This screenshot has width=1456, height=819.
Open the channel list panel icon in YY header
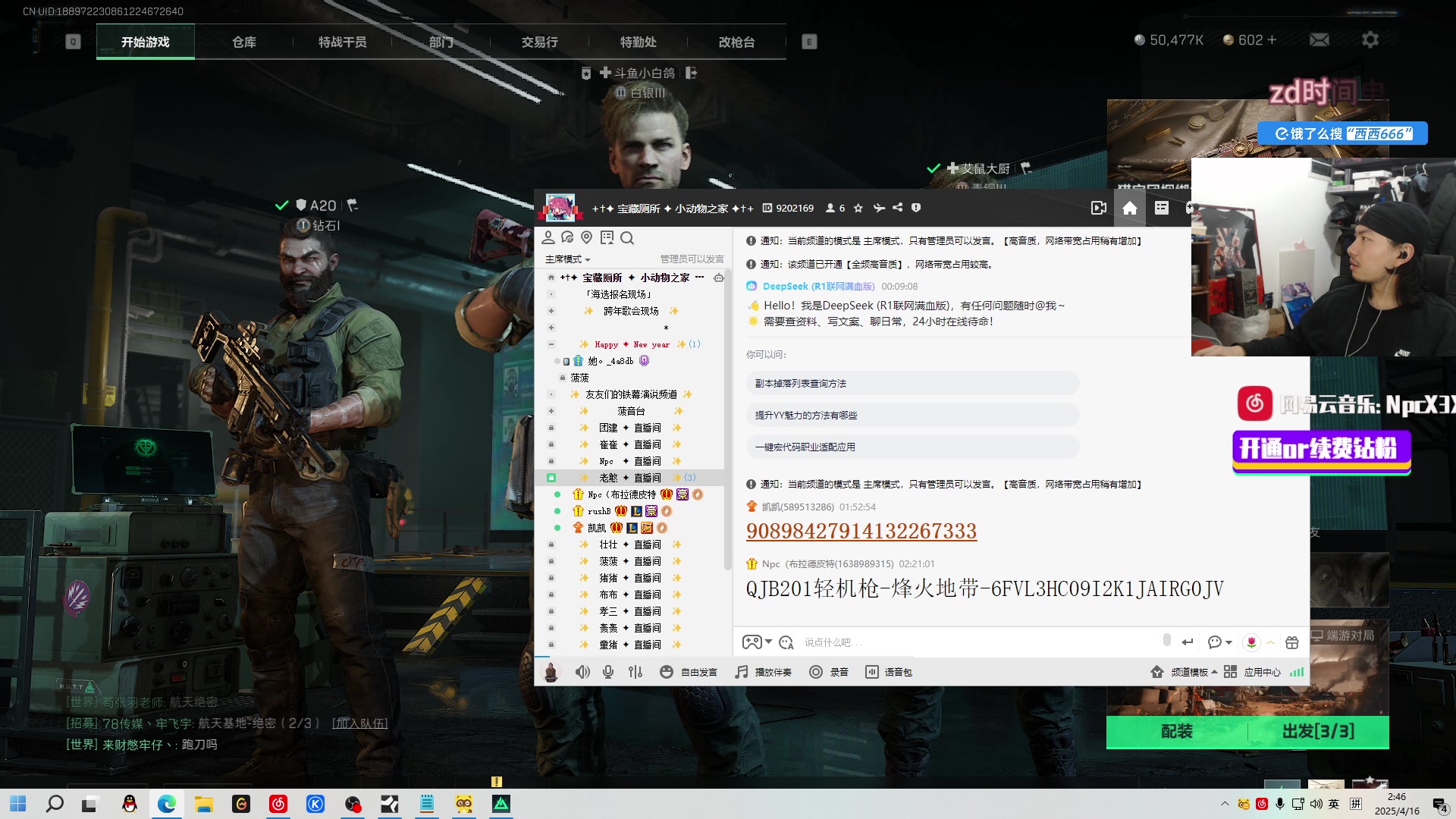1161,208
